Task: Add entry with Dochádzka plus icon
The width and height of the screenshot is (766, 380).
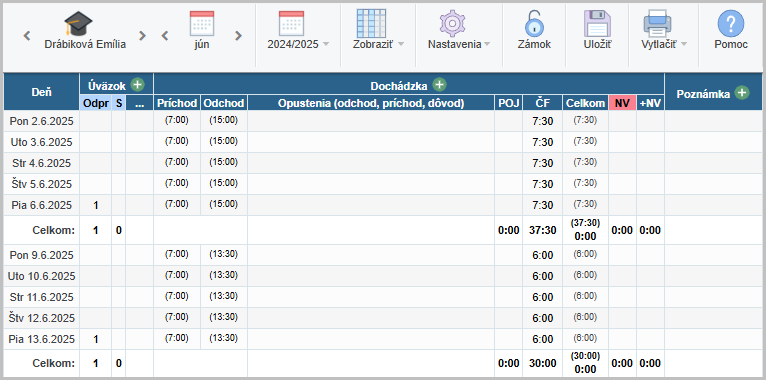Action: point(440,85)
